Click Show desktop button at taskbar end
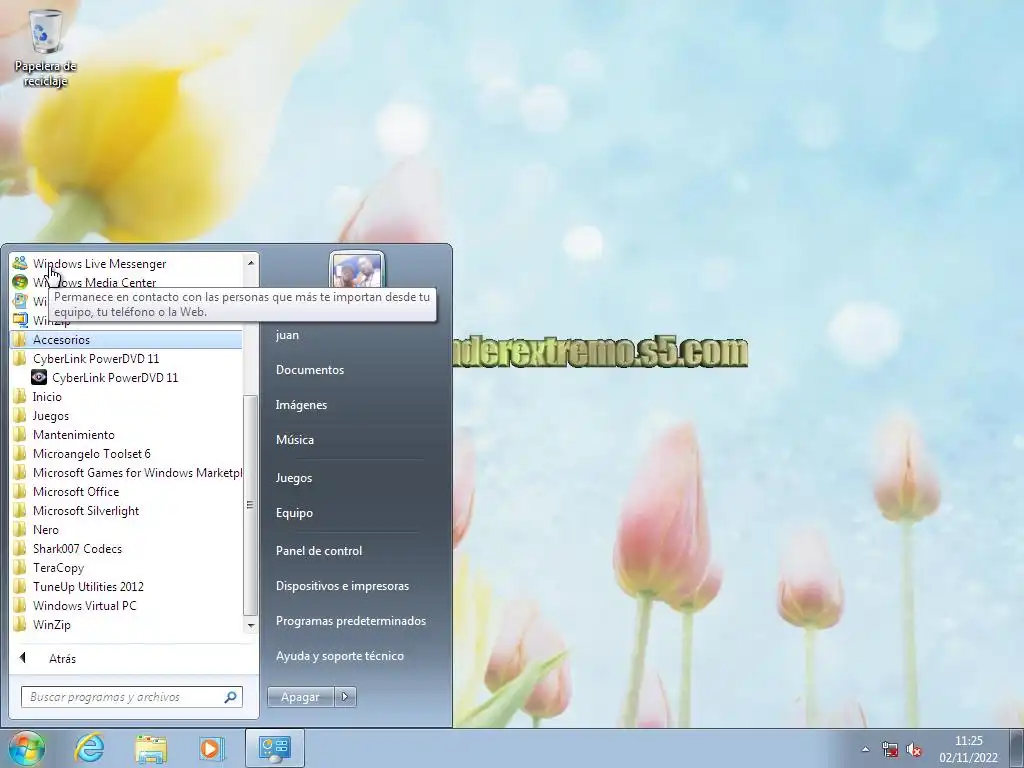1024x768 pixels. click(x=1017, y=748)
